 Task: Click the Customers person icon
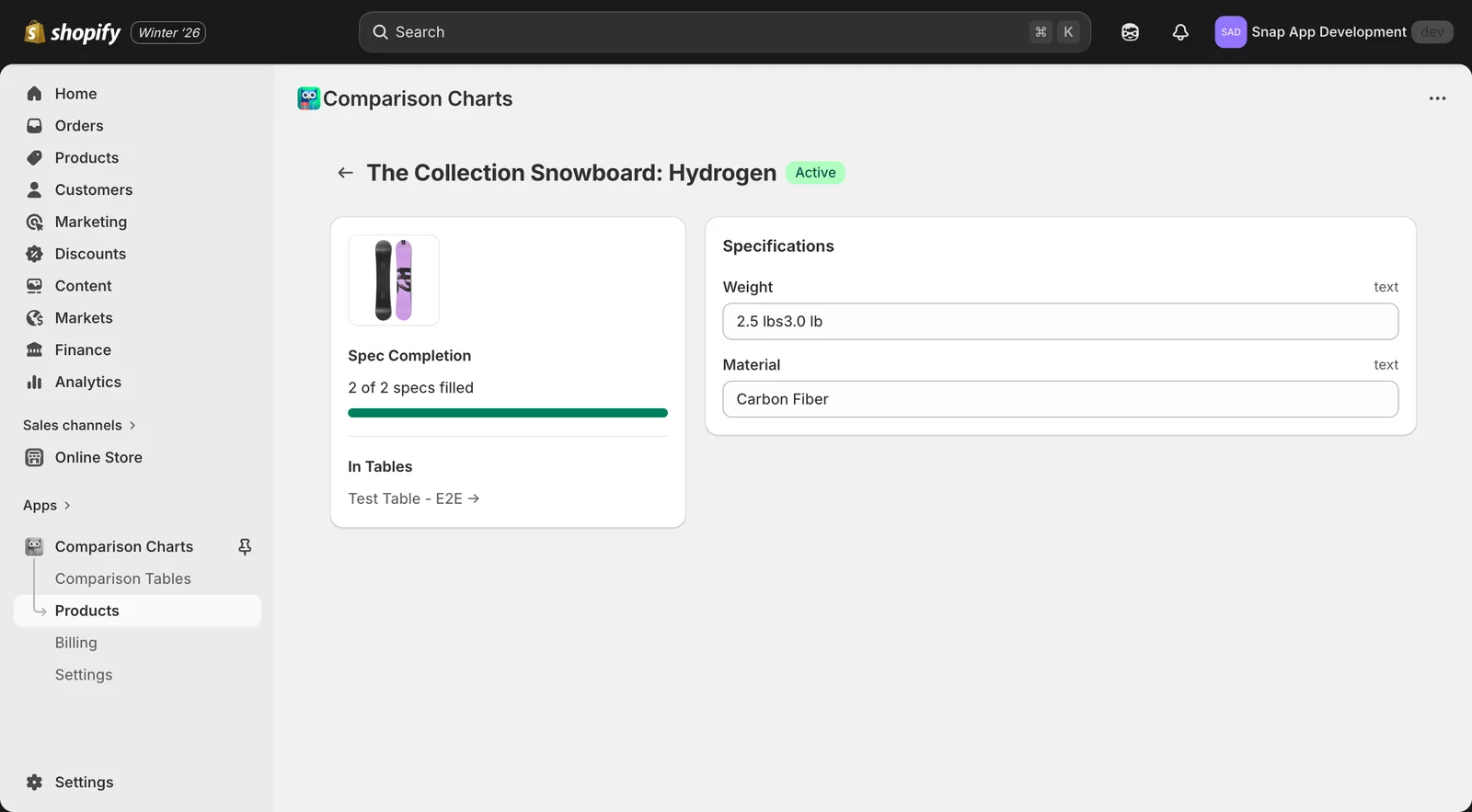pos(34,190)
